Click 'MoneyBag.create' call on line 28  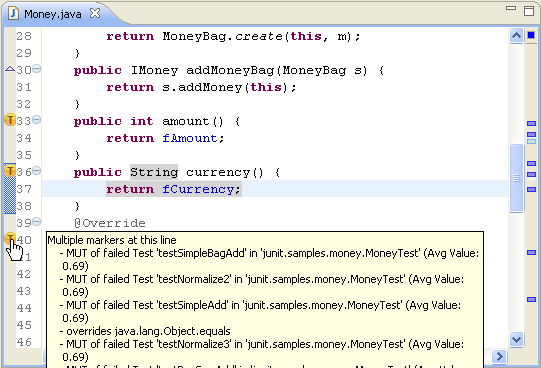(222, 36)
